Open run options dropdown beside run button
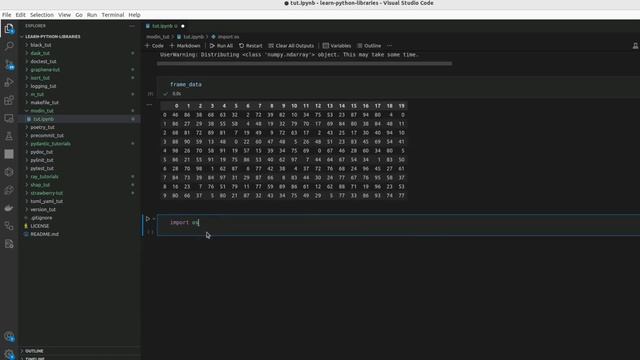The height and width of the screenshot is (360, 640). 154,219
